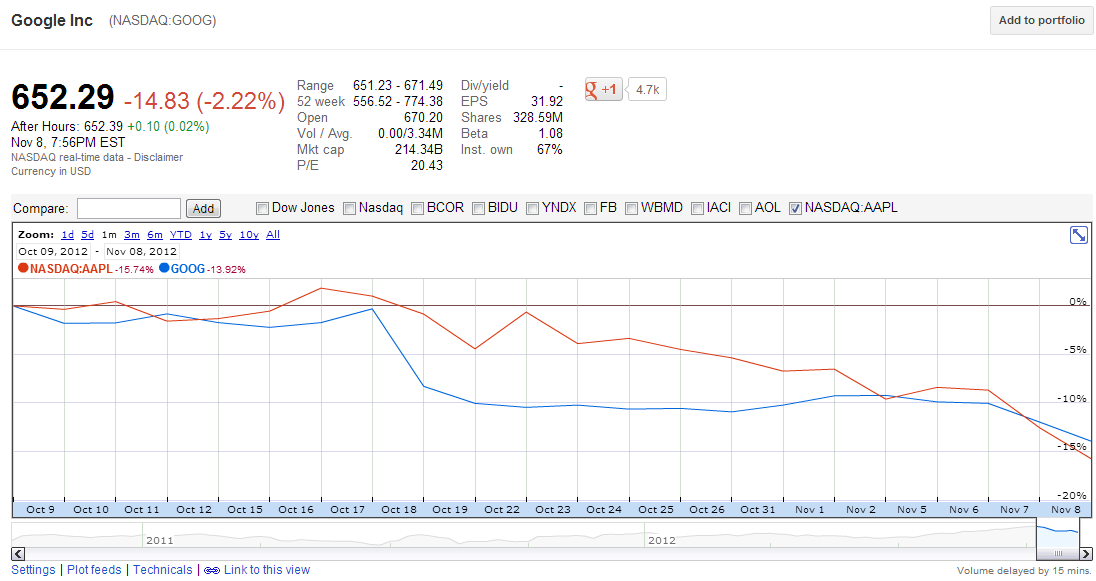Open the Settings link
The image size is (1096, 581).
coord(33,570)
